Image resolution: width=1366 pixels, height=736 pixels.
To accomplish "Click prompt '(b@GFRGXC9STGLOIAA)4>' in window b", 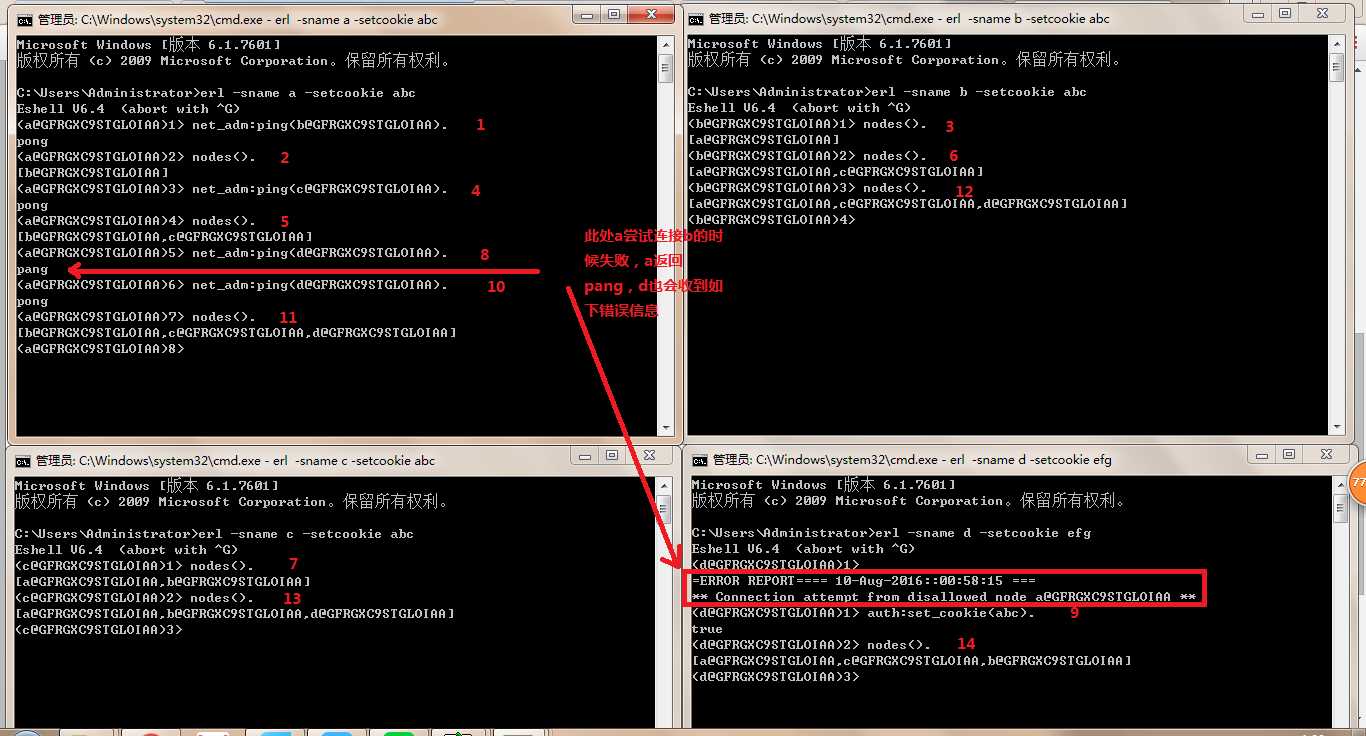I will pos(772,219).
